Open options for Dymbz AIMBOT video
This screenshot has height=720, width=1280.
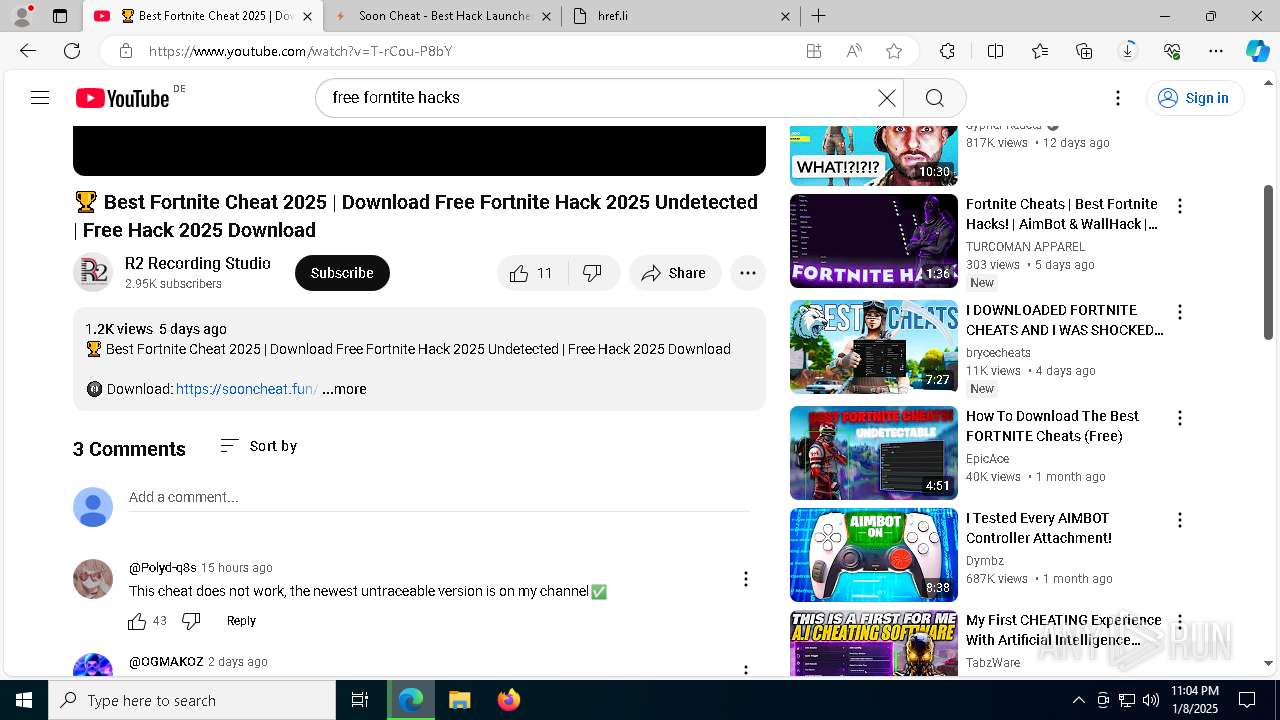point(1180,520)
